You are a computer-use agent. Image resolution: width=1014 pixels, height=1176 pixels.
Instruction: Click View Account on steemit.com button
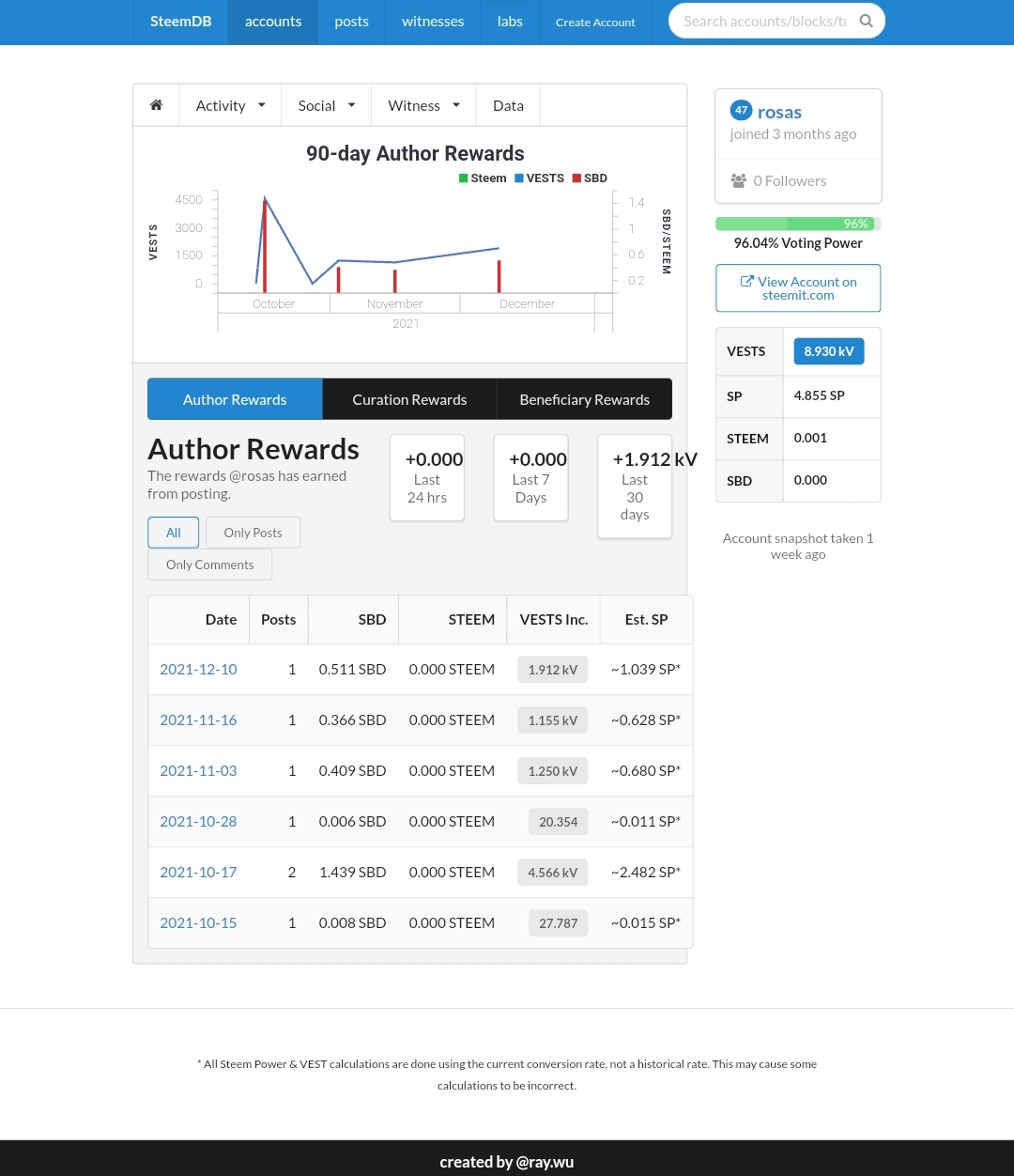pyautogui.click(x=798, y=287)
